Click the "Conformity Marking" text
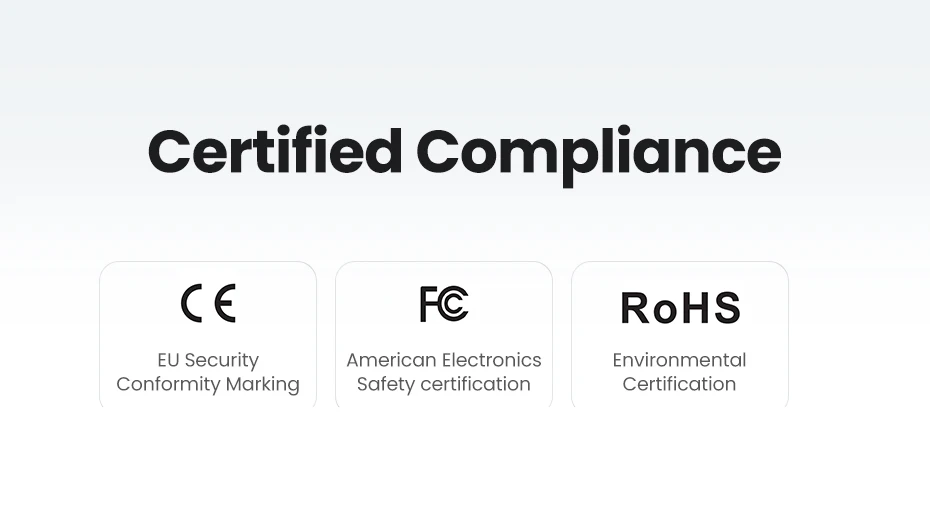 (208, 384)
